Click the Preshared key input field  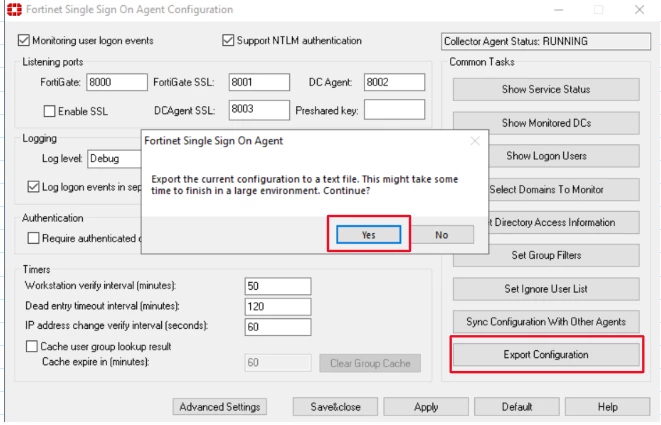(x=395, y=110)
